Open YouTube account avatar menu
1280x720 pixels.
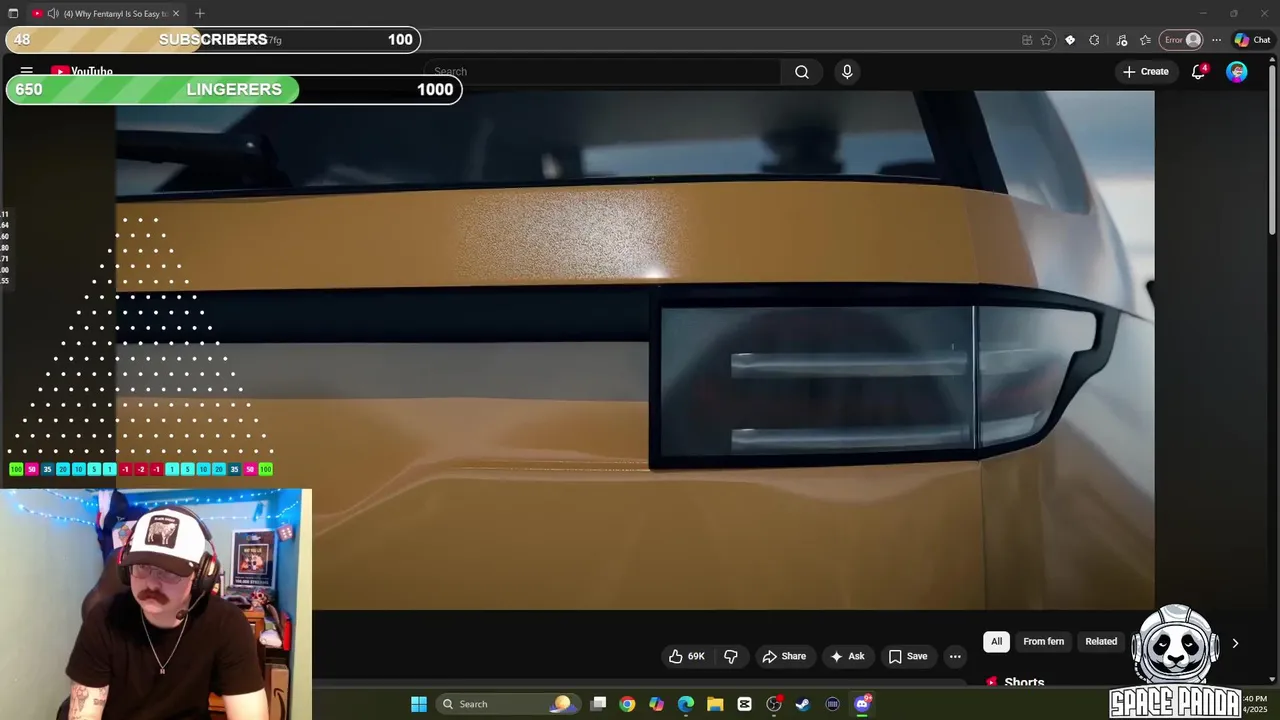(1237, 72)
